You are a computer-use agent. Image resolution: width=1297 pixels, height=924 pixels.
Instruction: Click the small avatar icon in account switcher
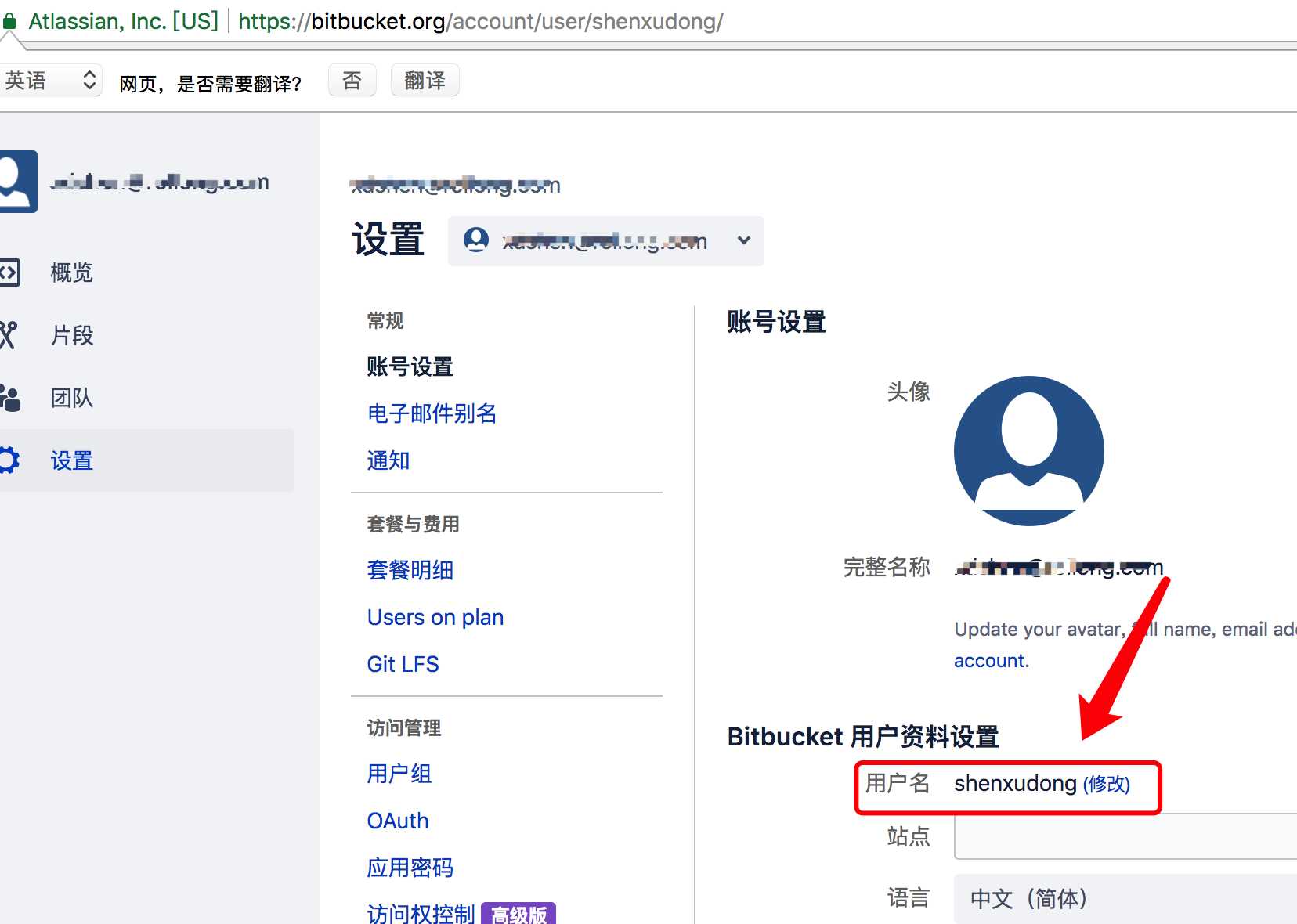point(476,240)
